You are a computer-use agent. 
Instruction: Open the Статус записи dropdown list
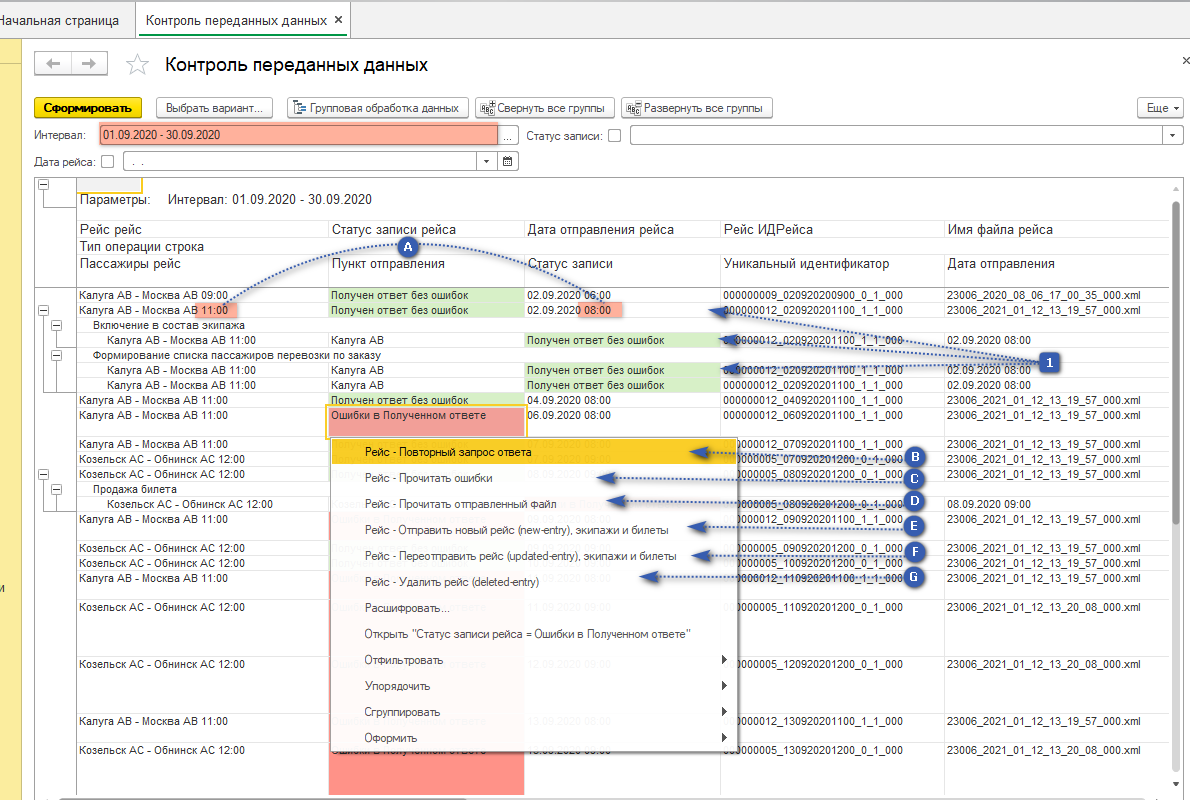click(1173, 135)
